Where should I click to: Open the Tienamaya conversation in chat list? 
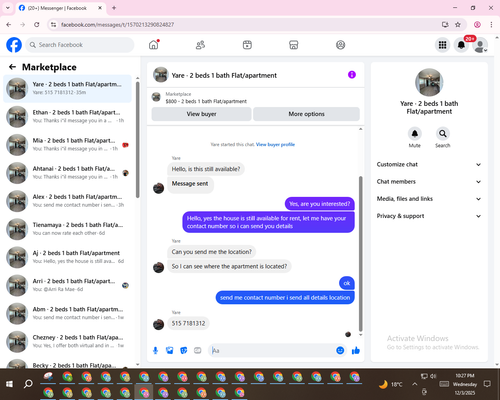point(67,229)
